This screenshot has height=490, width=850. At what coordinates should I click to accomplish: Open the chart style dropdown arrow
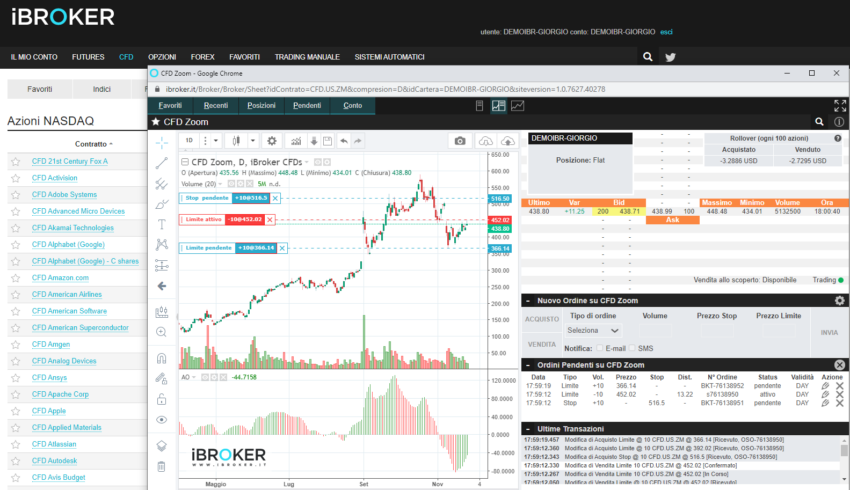[253, 141]
